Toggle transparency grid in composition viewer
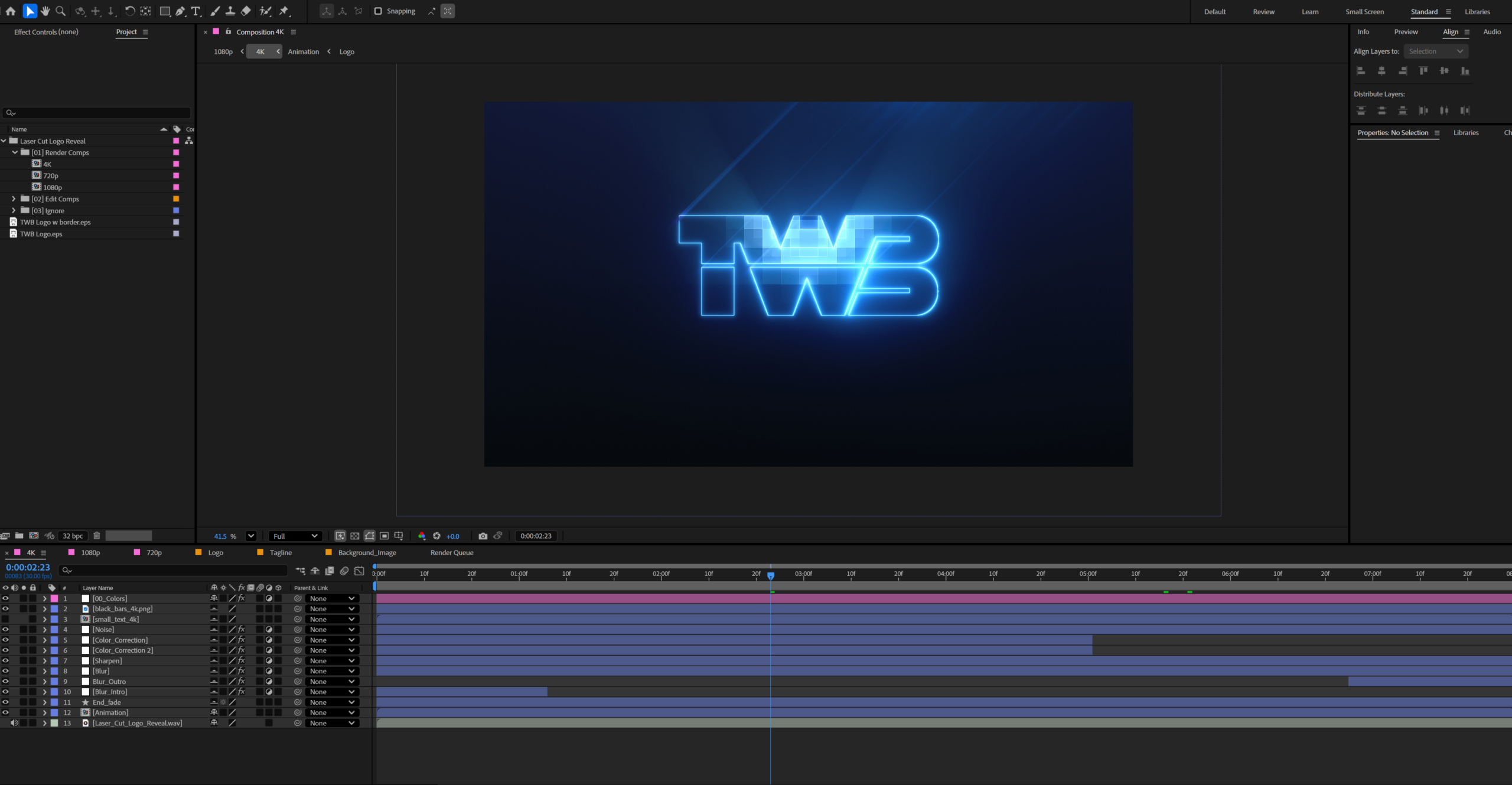Image resolution: width=1512 pixels, height=785 pixels. pos(355,536)
